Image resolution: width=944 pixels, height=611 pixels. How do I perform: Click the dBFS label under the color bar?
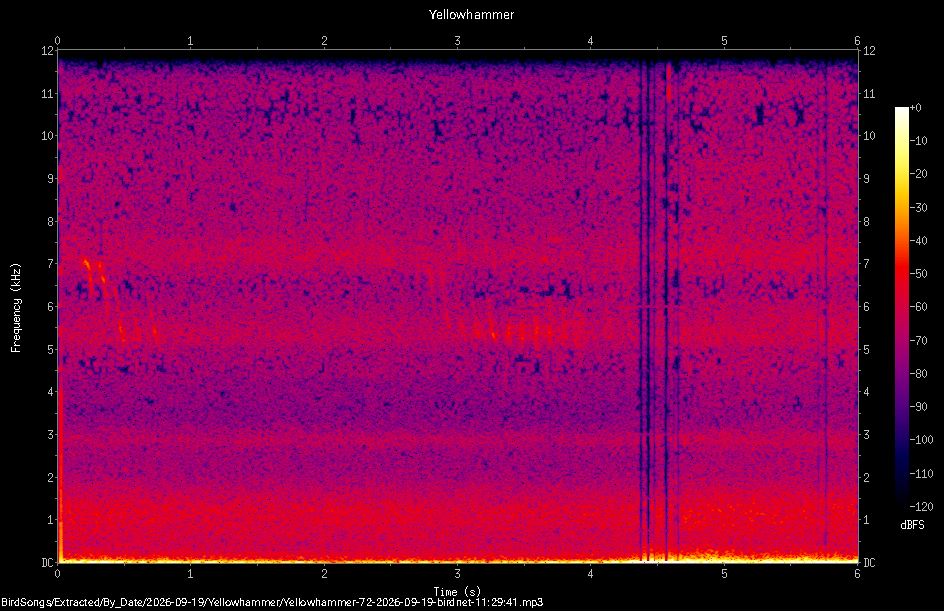point(912,525)
